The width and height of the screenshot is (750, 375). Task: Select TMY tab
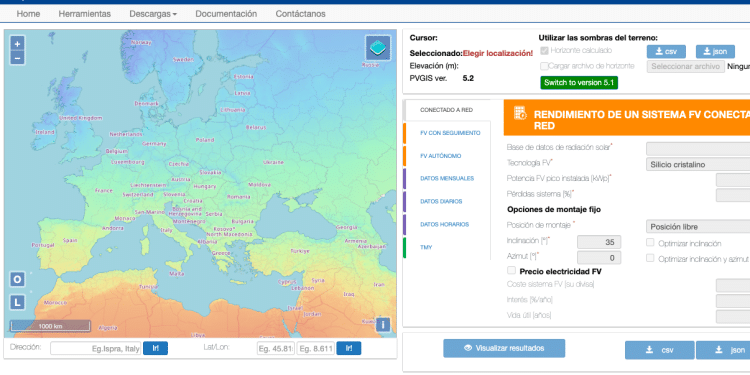tap(447, 247)
